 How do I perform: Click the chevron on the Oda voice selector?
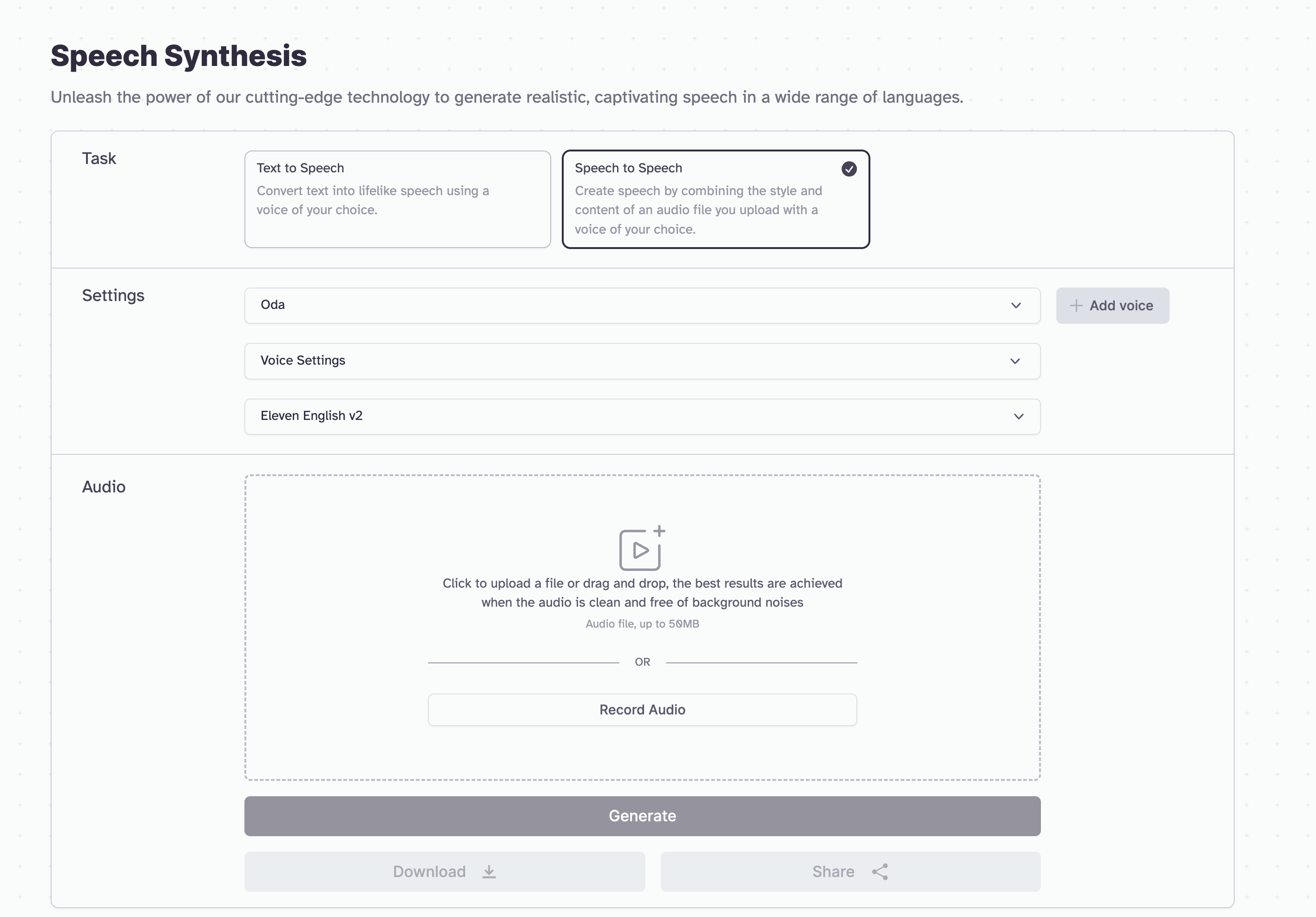tap(1016, 306)
